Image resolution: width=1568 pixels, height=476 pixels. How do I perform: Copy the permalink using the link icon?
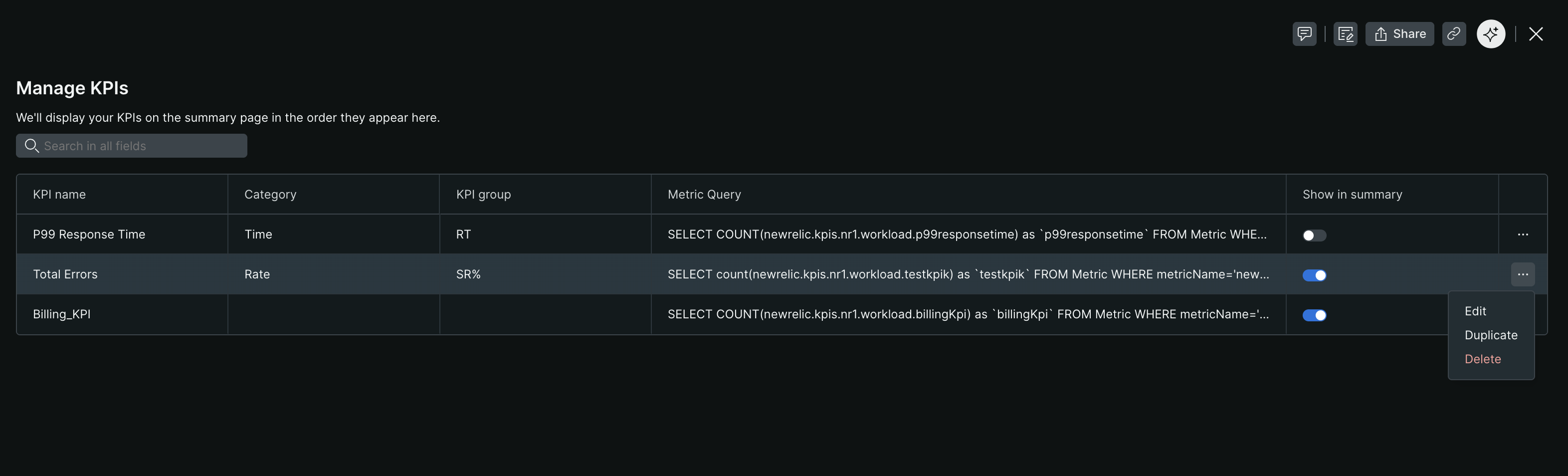[1454, 33]
